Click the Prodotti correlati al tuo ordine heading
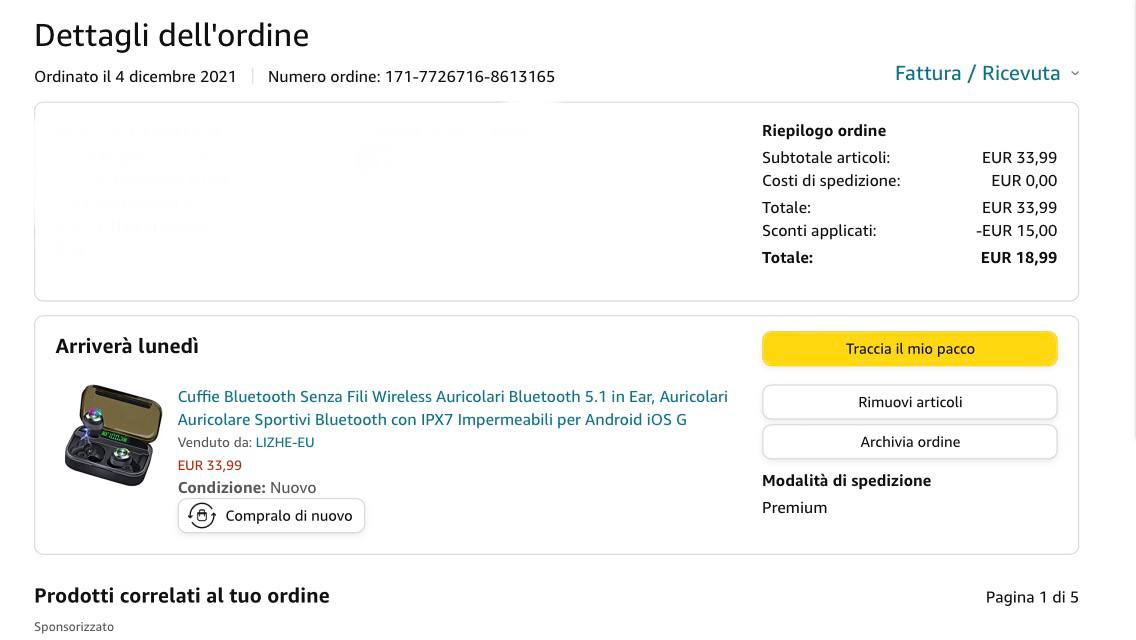 click(x=181, y=596)
